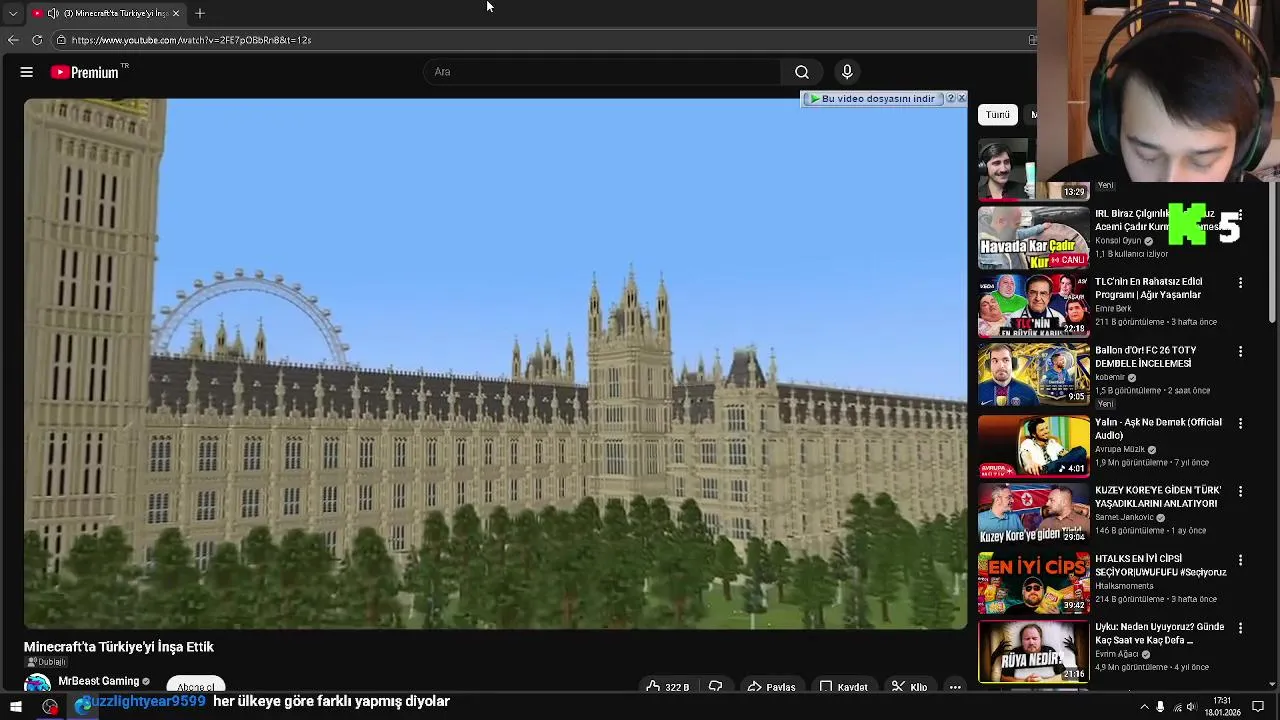
Task: Open options for the IRL Biraz Çılgınlık video
Action: pyautogui.click(x=1240, y=215)
